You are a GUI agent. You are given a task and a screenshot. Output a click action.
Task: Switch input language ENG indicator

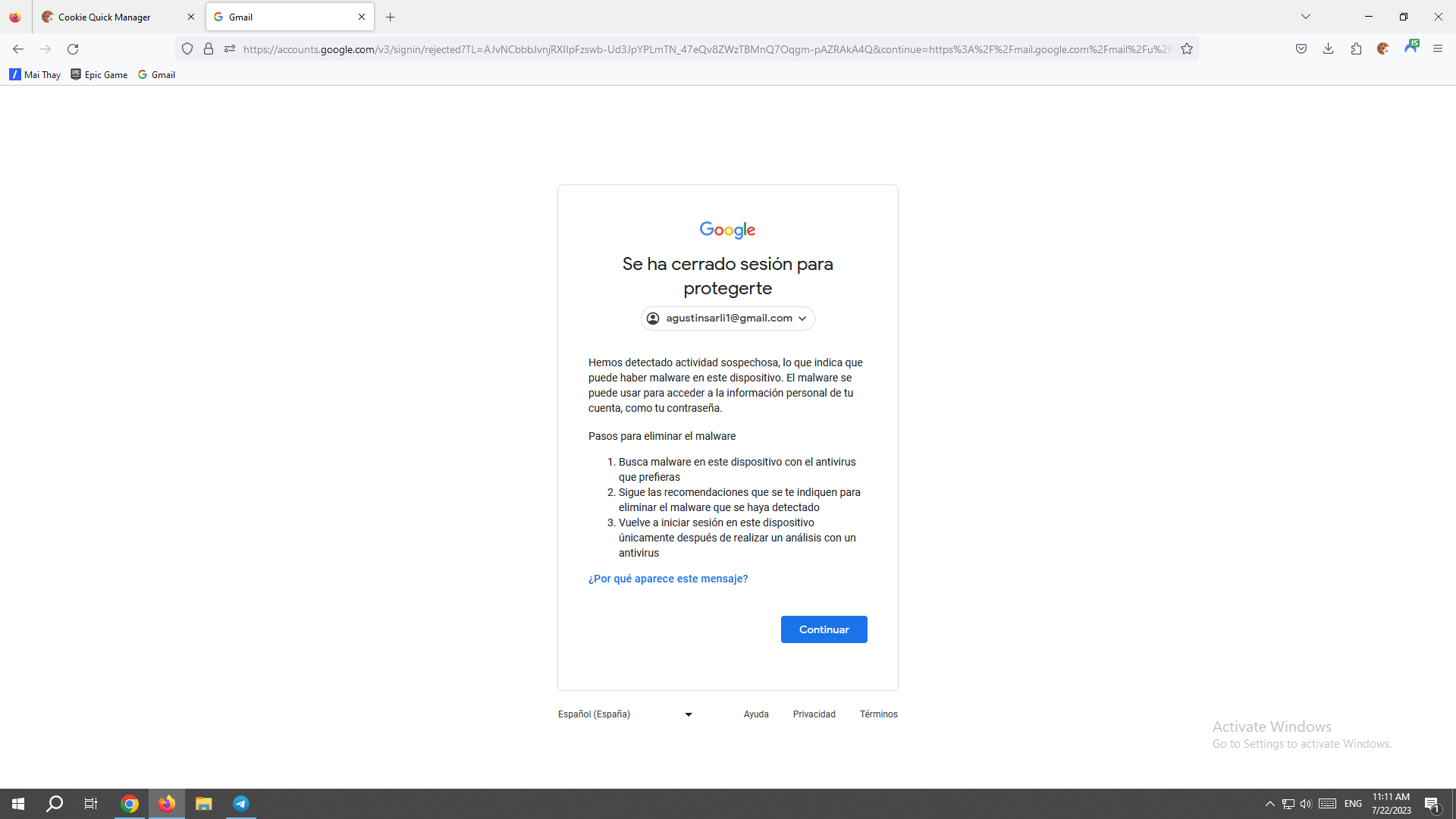tap(1353, 804)
